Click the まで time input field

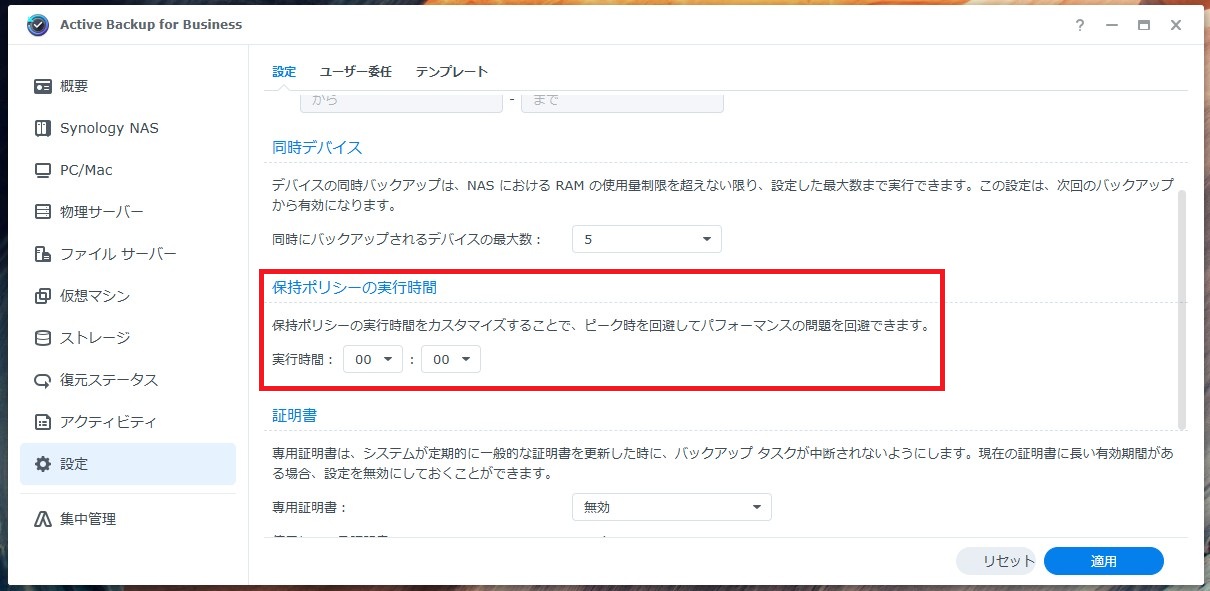click(x=622, y=101)
